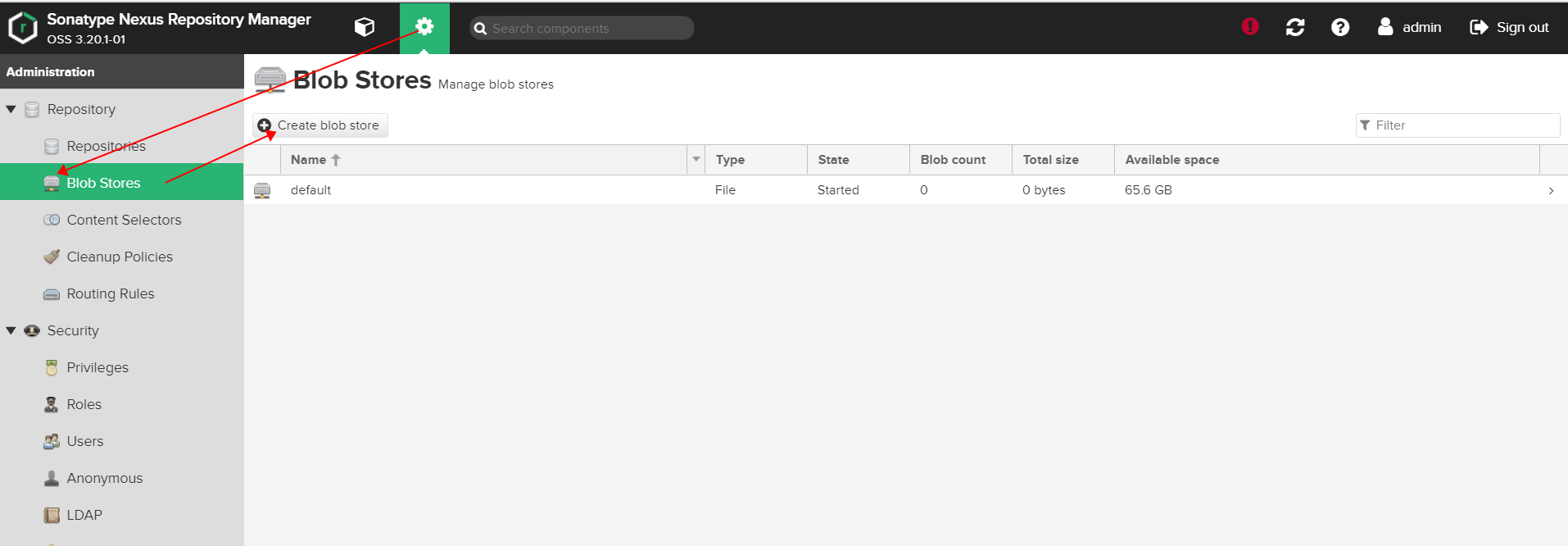Sort by Total size column header
The image size is (1568, 546).
[1063, 160]
